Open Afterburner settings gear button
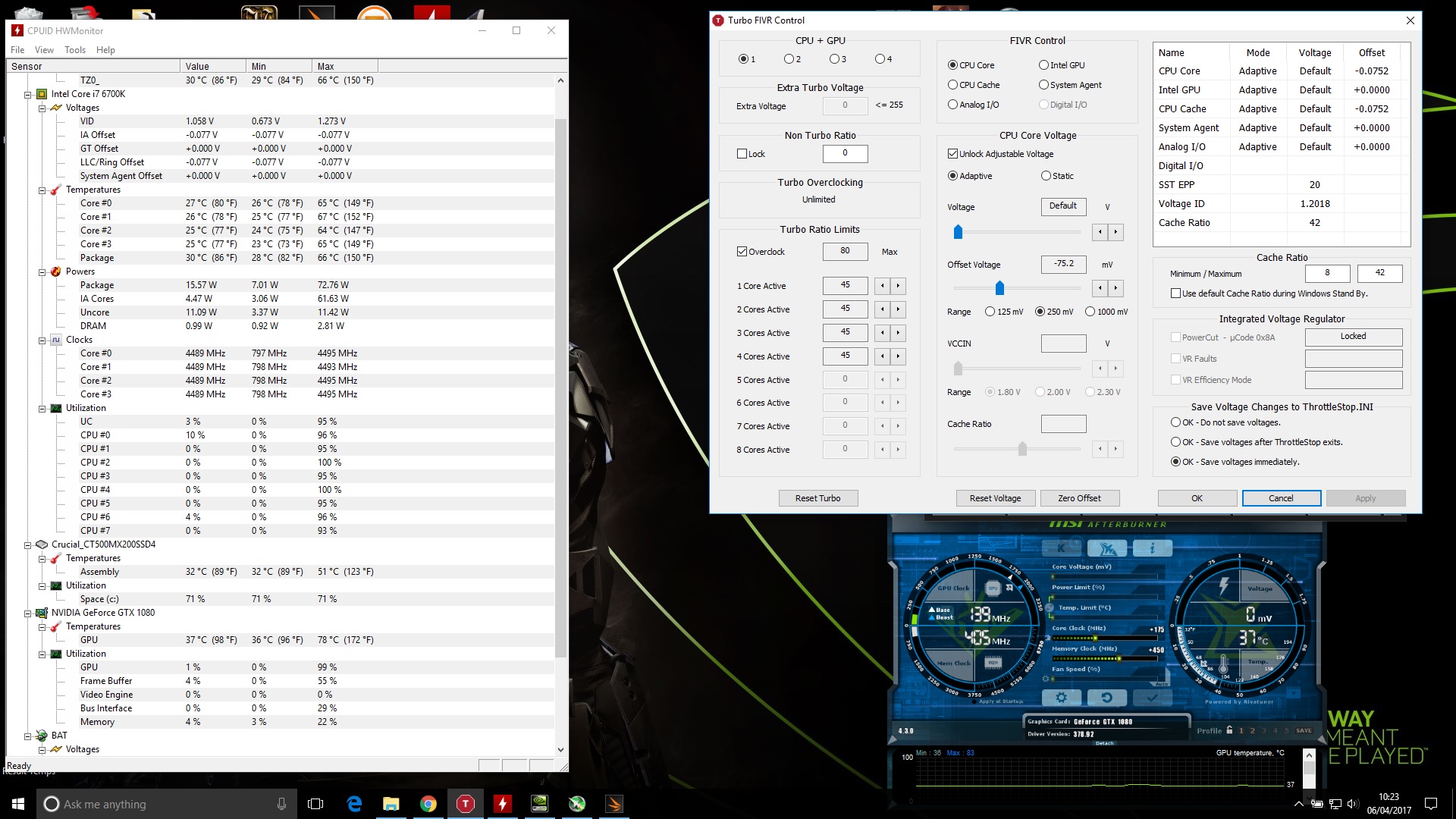This screenshot has height=819, width=1456. point(1061,698)
